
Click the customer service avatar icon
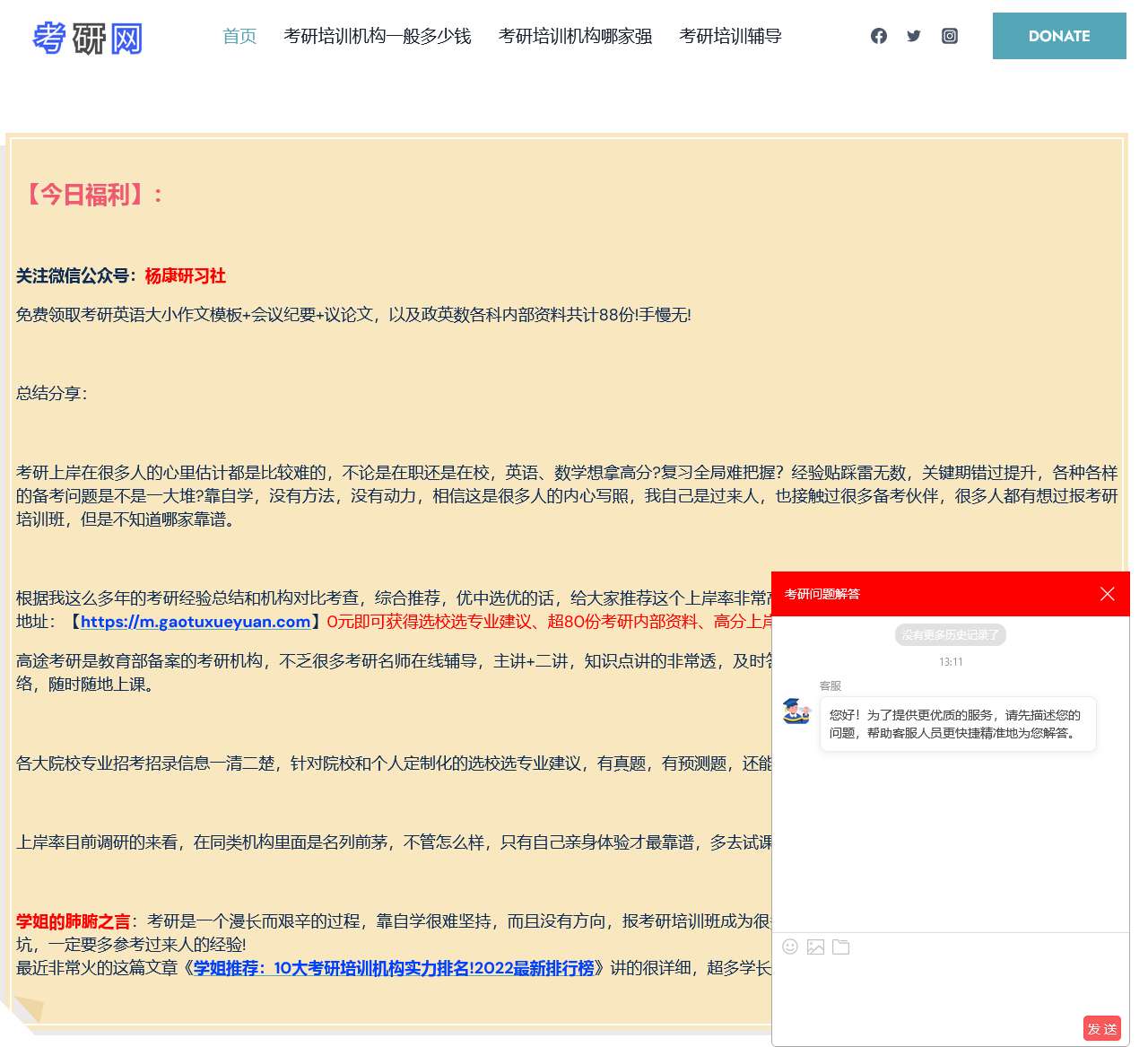pyautogui.click(x=796, y=711)
